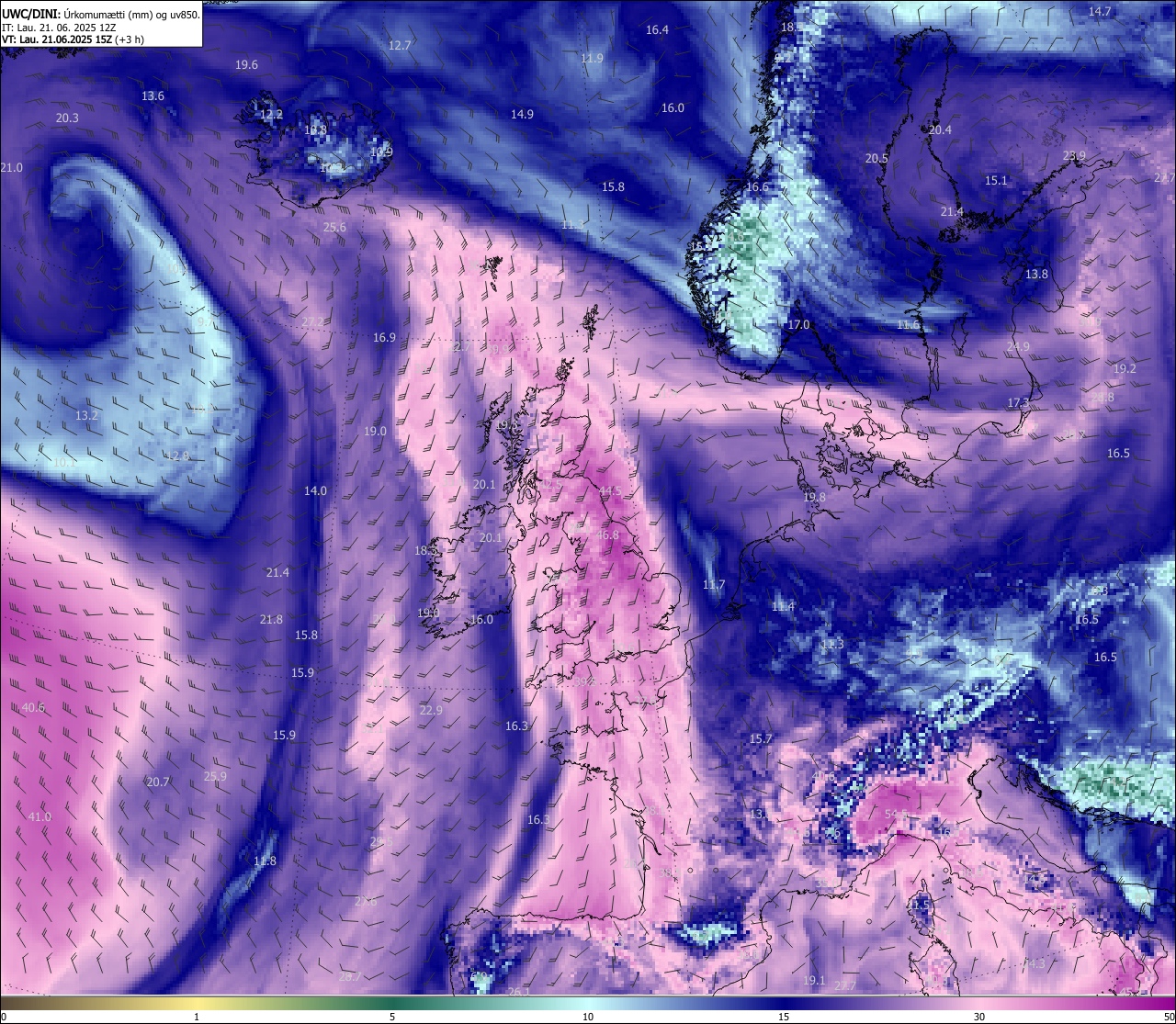Image resolution: width=1176 pixels, height=1024 pixels.
Task: Click the 16.9 value label
Action: click(384, 337)
